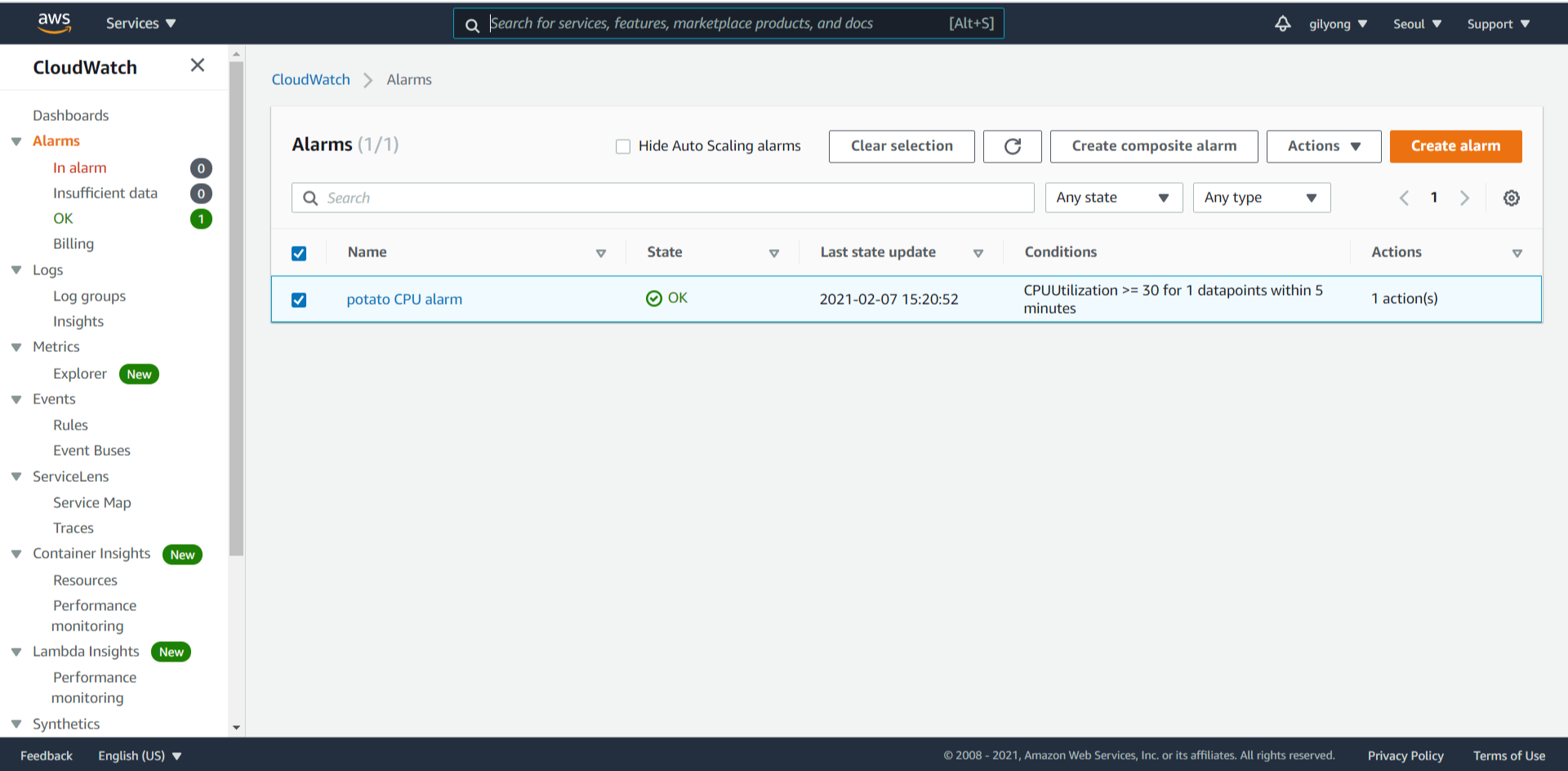Go to the previous page arrow
This screenshot has height=771, width=1568.
tap(1404, 198)
